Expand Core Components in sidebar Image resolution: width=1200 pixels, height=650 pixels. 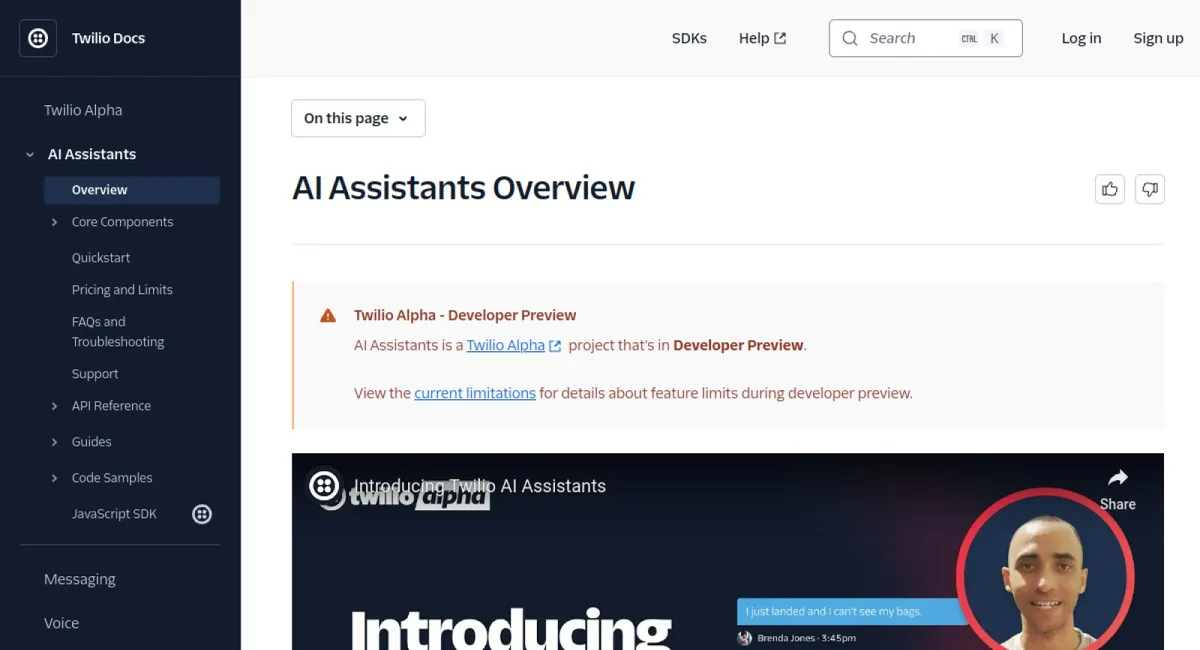[x=54, y=222]
